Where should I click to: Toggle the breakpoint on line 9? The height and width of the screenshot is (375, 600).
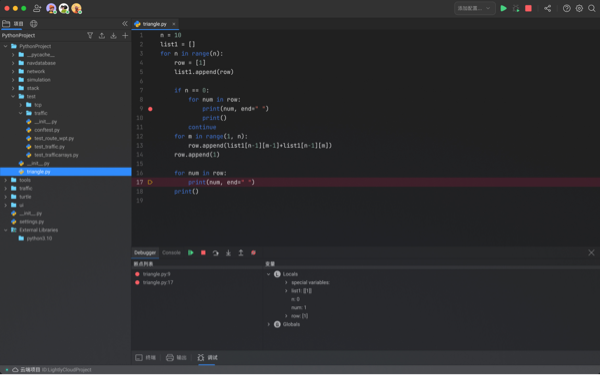tap(150, 109)
